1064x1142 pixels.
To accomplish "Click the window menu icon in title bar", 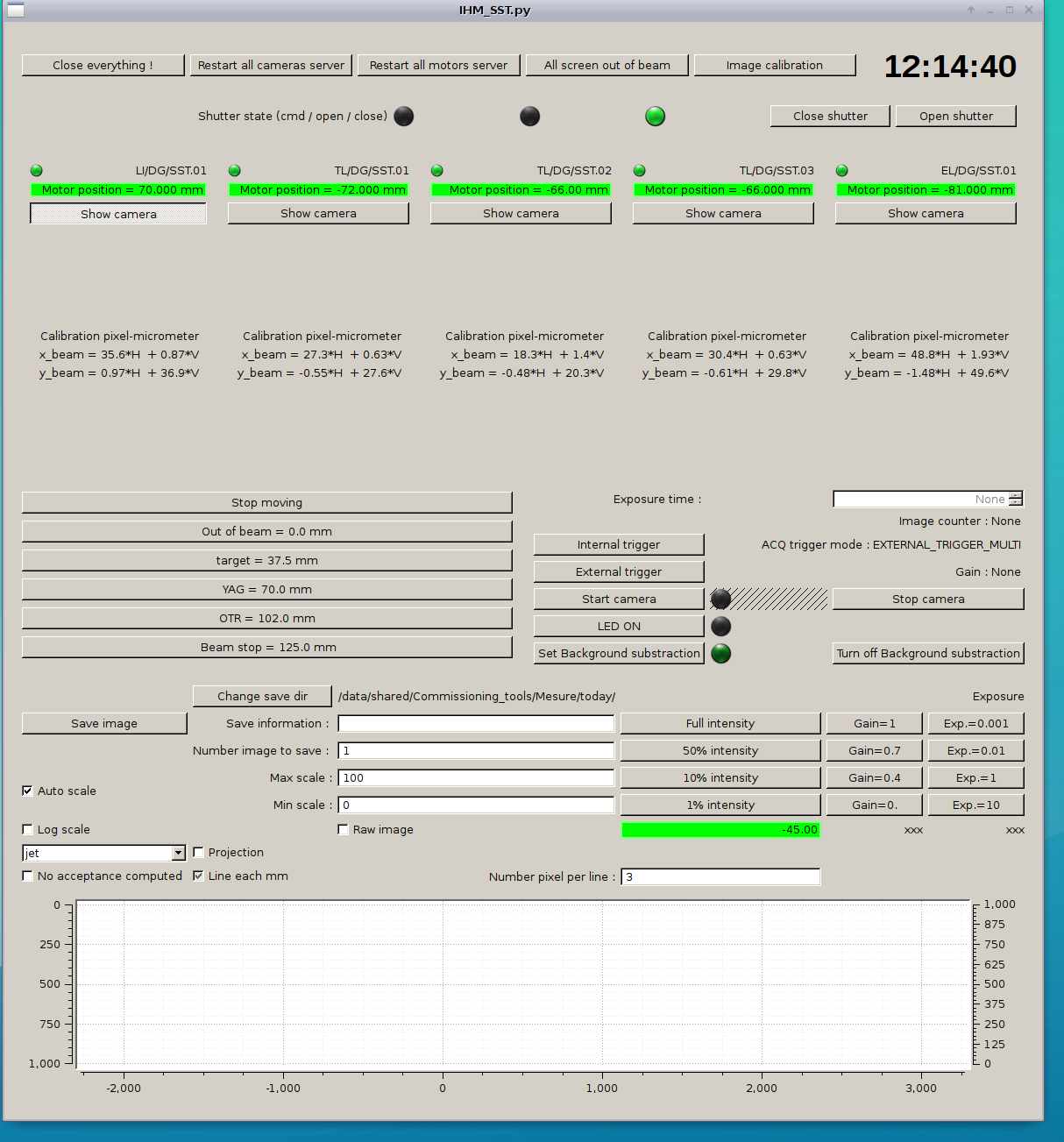I will [x=16, y=11].
